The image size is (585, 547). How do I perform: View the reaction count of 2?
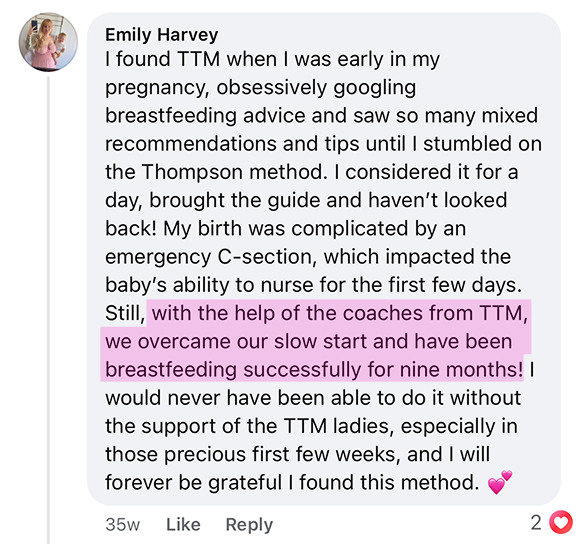536,522
